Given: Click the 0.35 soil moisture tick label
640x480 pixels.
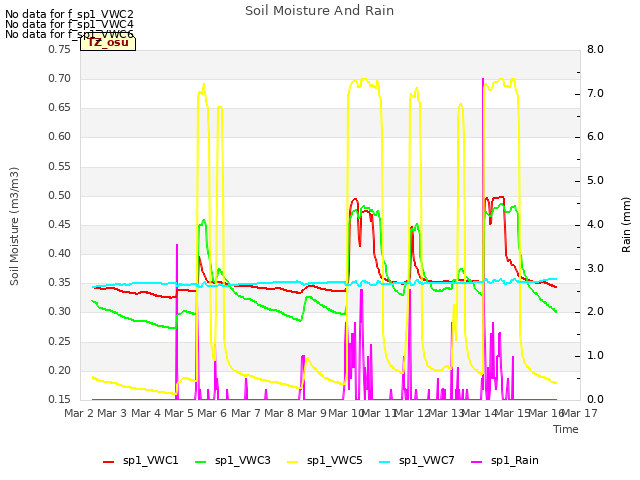Looking at the screenshot, I should click(x=59, y=283).
